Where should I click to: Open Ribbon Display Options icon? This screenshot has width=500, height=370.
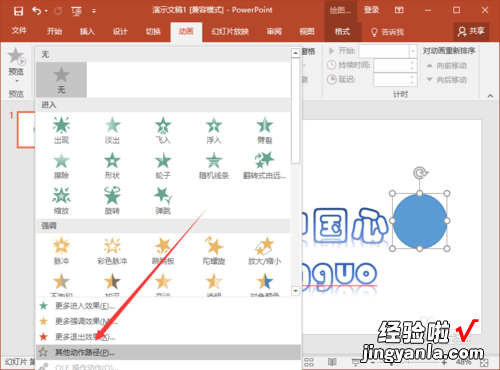[399, 10]
